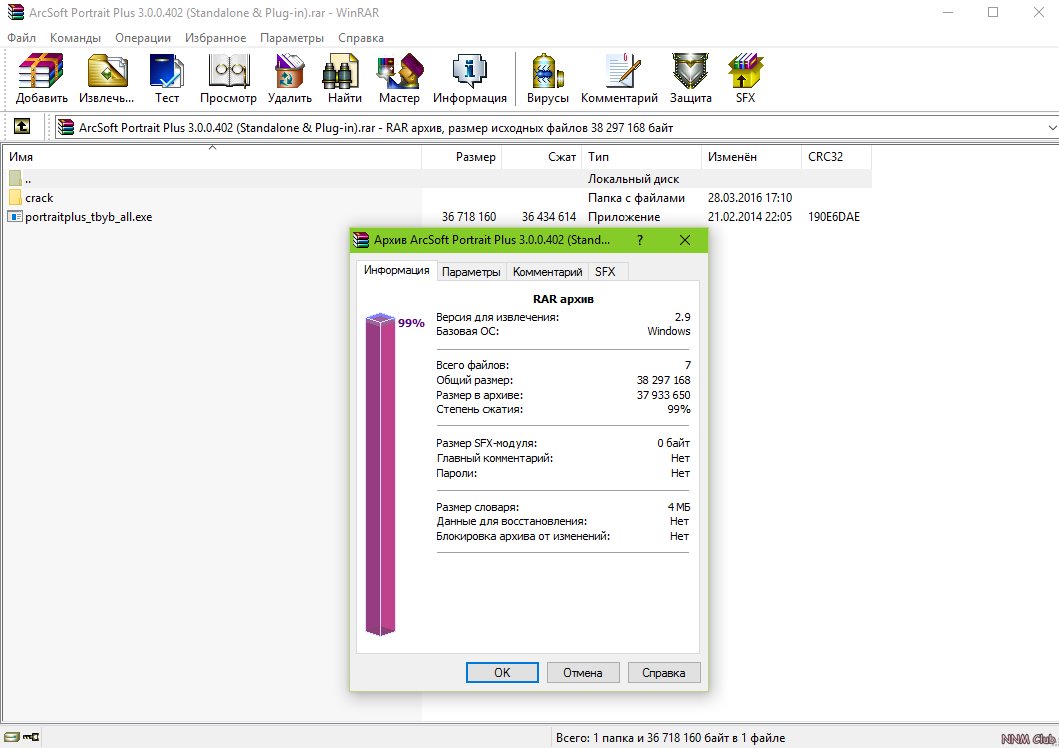The width and height of the screenshot is (1059, 748).
Task: Click the Вирусы (Virus scan) icon
Action: point(548,78)
